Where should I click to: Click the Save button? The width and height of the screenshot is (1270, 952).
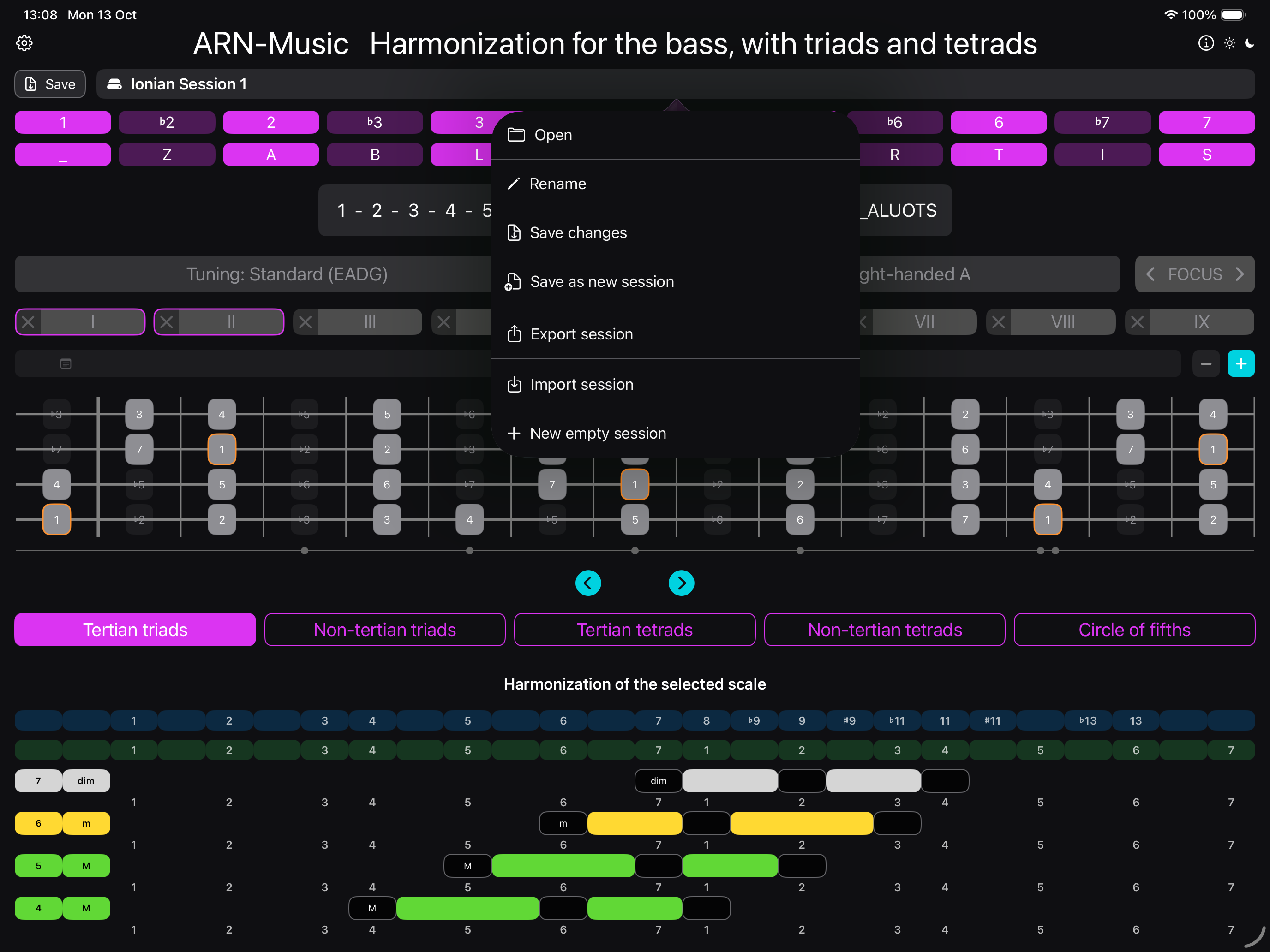(x=50, y=84)
